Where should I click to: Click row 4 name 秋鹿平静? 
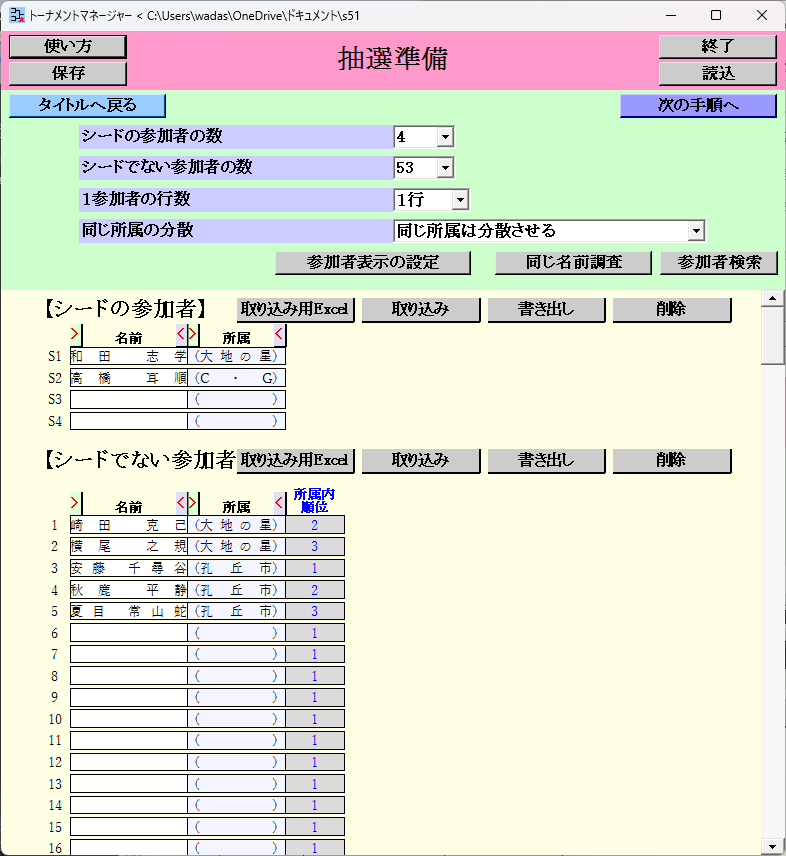pyautogui.click(x=129, y=590)
